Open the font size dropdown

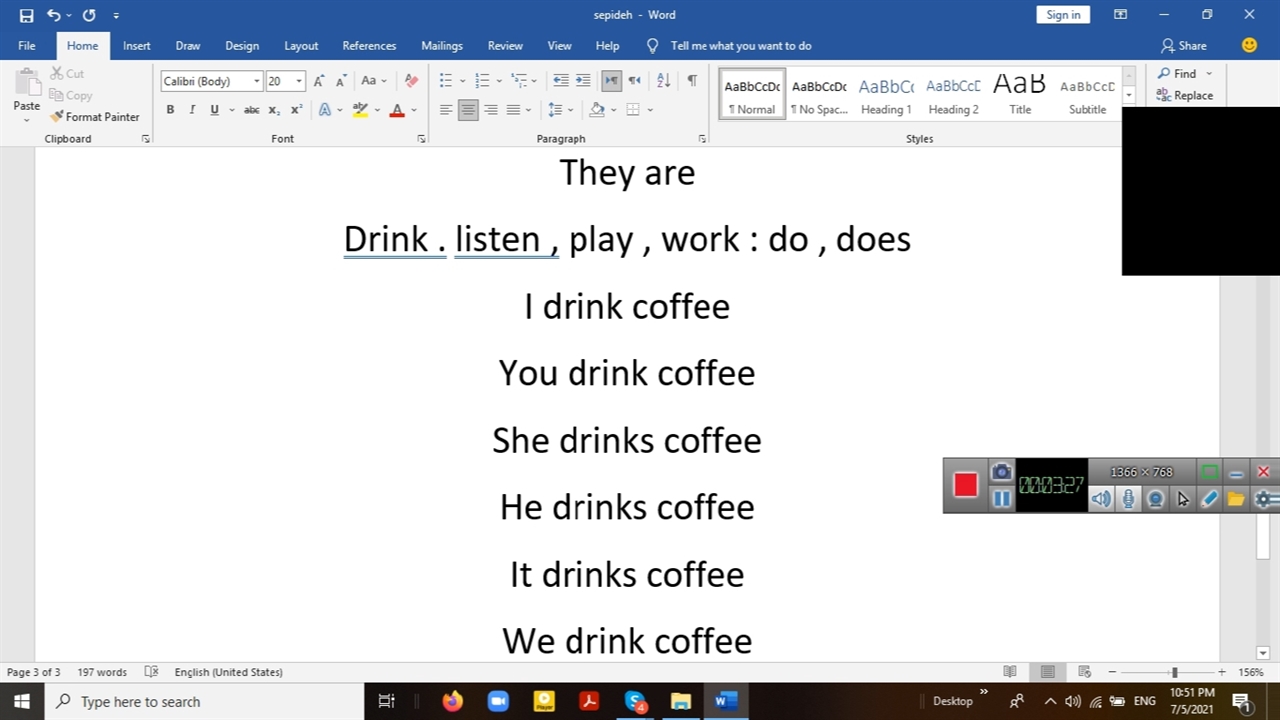click(299, 81)
